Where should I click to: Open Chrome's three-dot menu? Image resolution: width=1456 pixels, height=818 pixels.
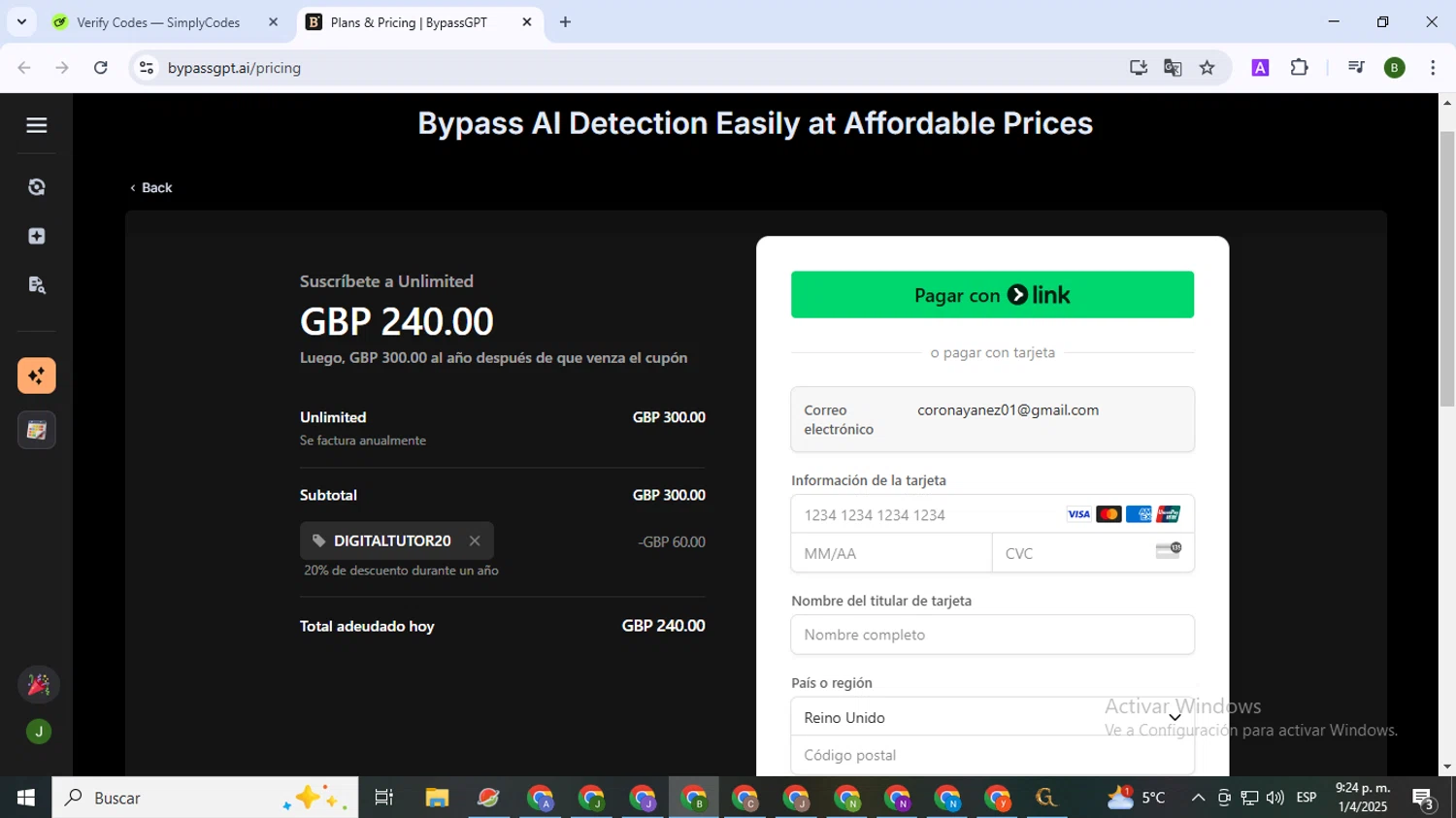[1433, 68]
